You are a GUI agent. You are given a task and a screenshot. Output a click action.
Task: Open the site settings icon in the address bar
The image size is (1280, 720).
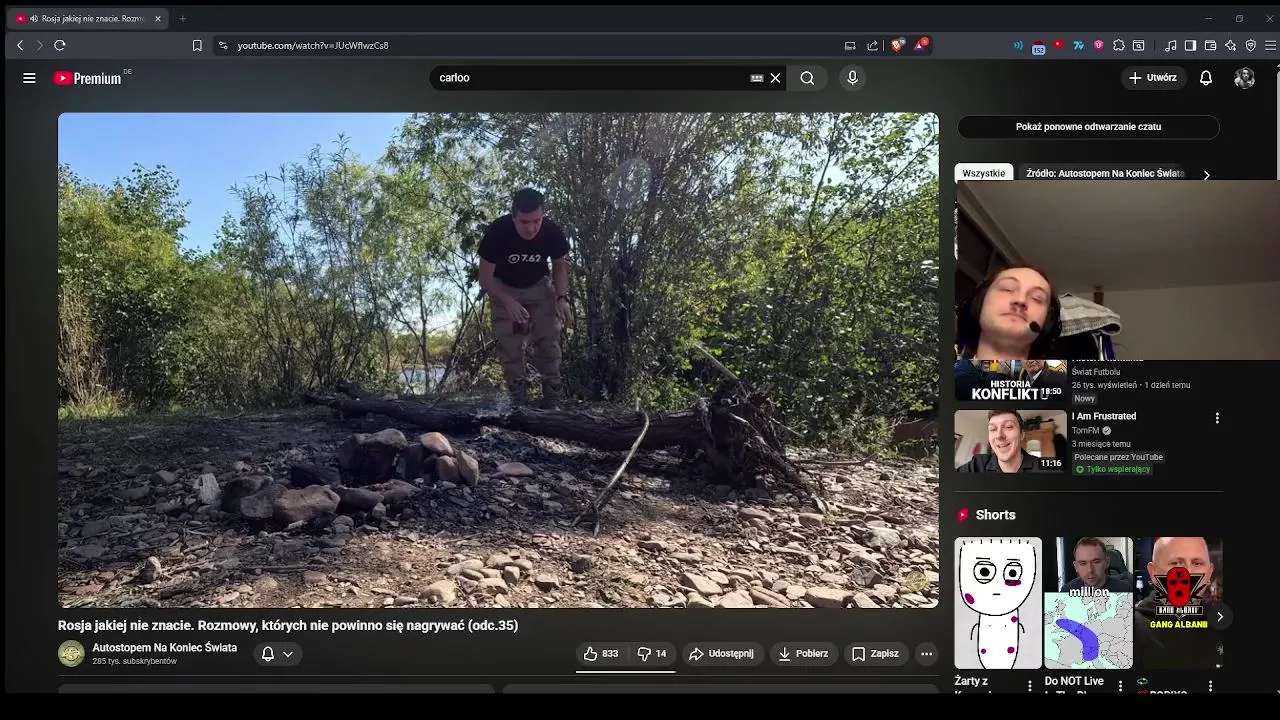(x=223, y=45)
